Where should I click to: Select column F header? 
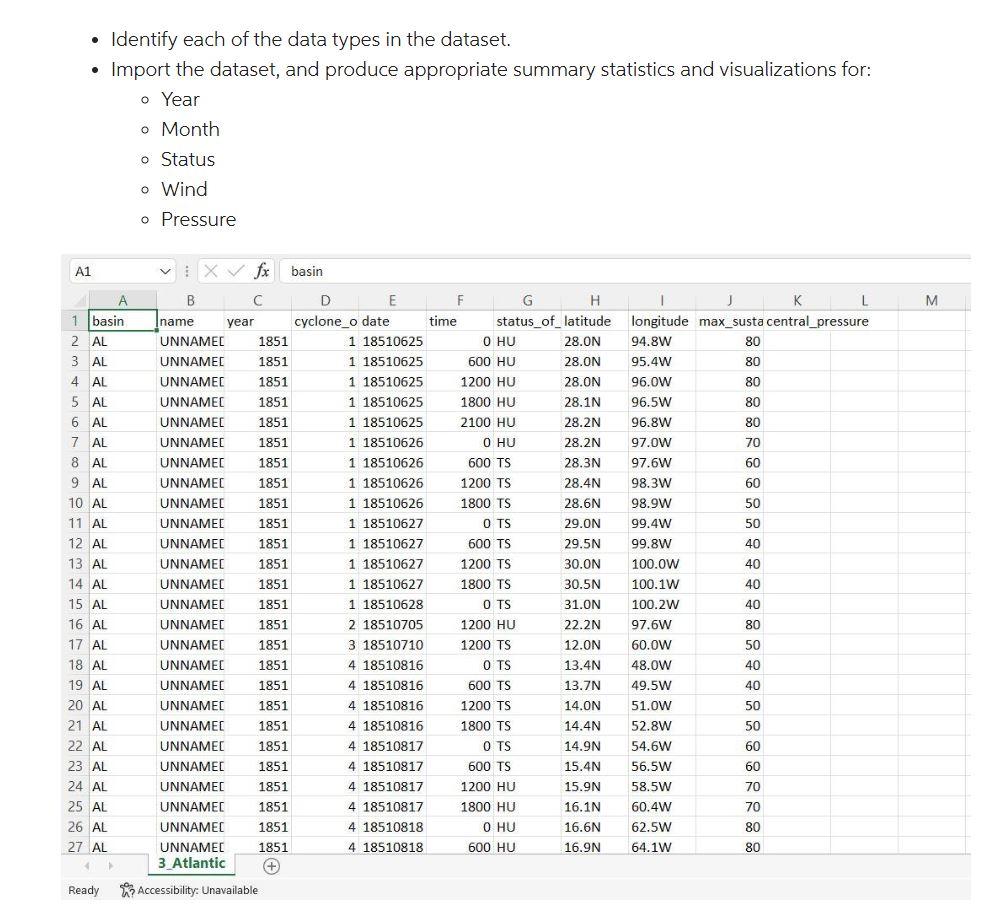click(x=460, y=301)
